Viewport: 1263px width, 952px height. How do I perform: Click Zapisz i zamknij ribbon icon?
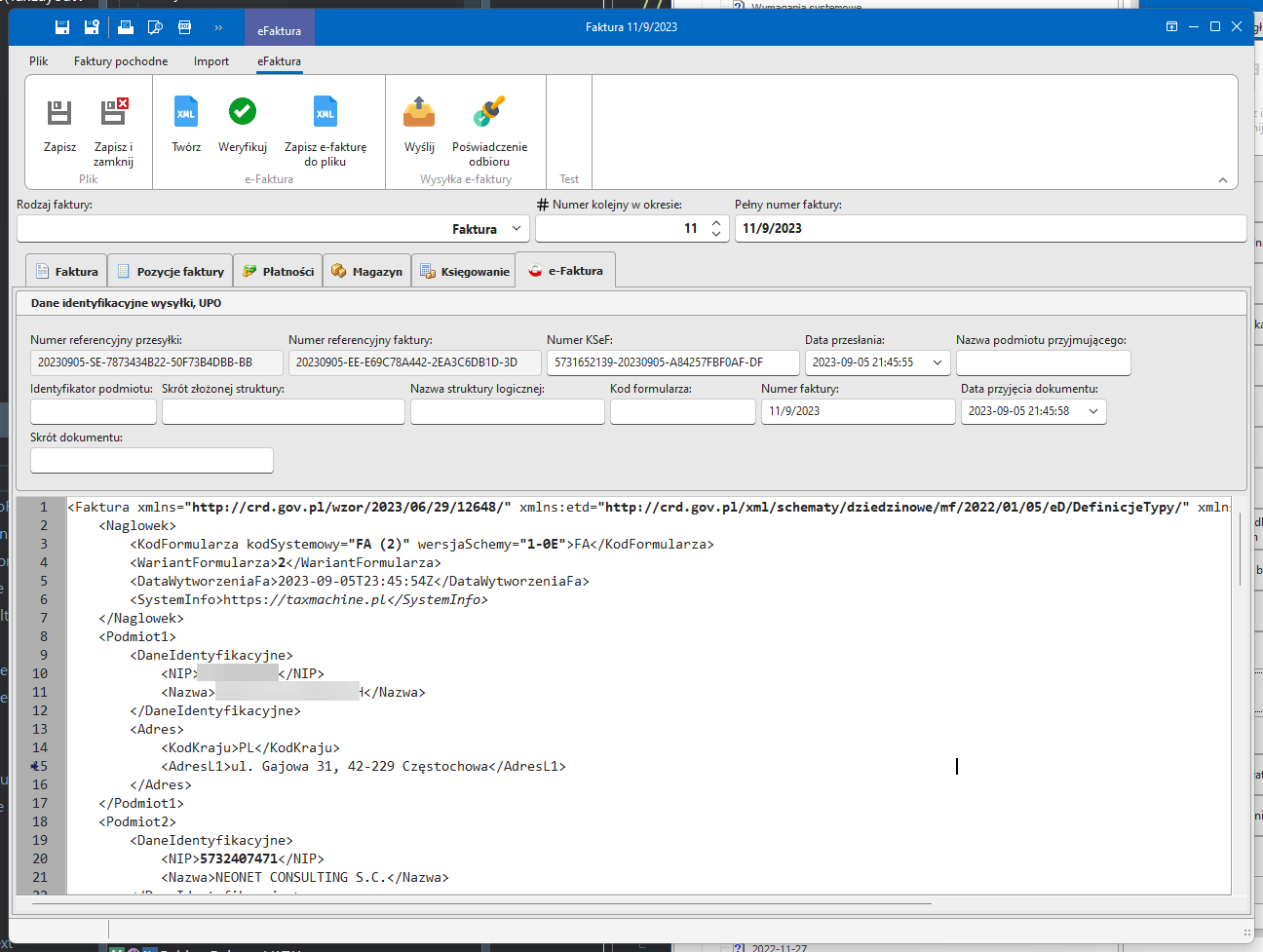pyautogui.click(x=114, y=114)
